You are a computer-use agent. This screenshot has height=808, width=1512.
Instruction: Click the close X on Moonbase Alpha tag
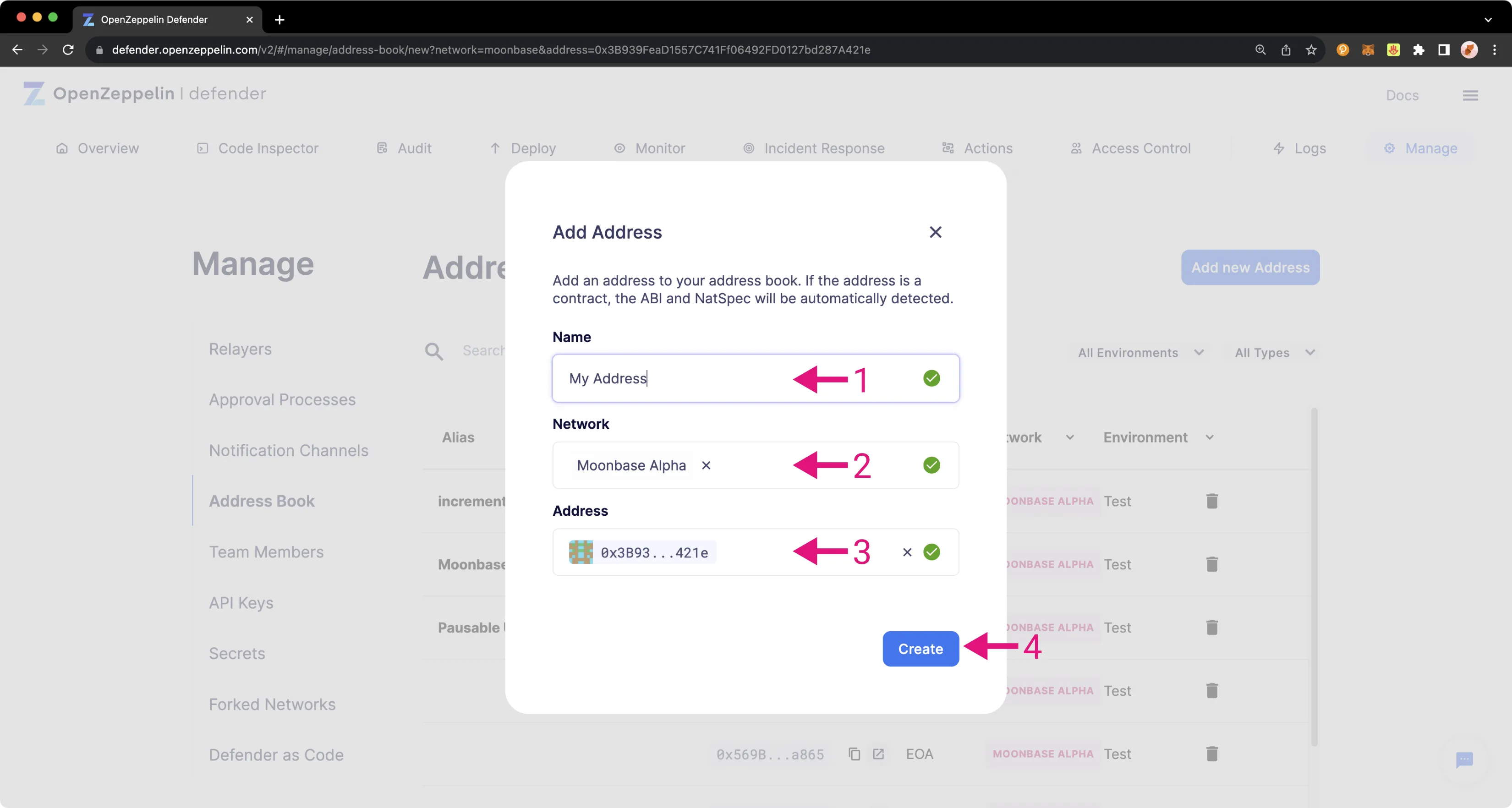point(706,465)
